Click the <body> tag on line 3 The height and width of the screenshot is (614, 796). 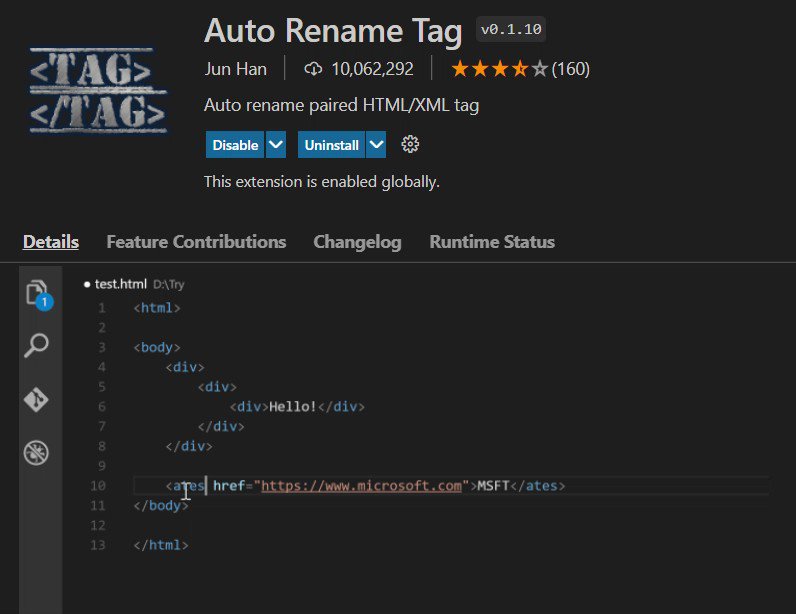157,347
